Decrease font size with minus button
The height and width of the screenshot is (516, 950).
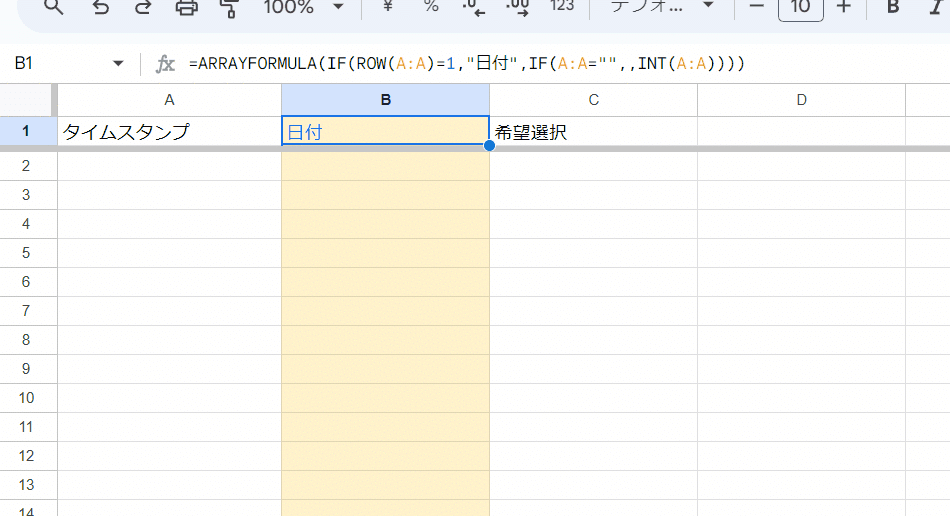(756, 7)
